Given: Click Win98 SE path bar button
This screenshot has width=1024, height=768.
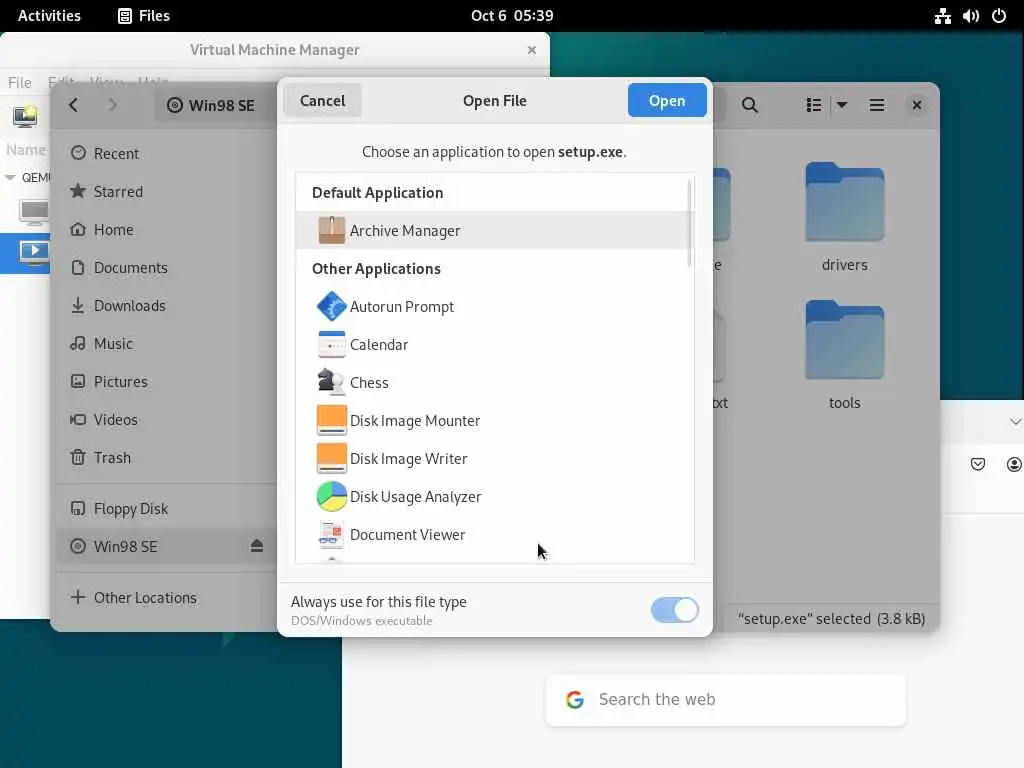Looking at the screenshot, I should click(211, 105).
